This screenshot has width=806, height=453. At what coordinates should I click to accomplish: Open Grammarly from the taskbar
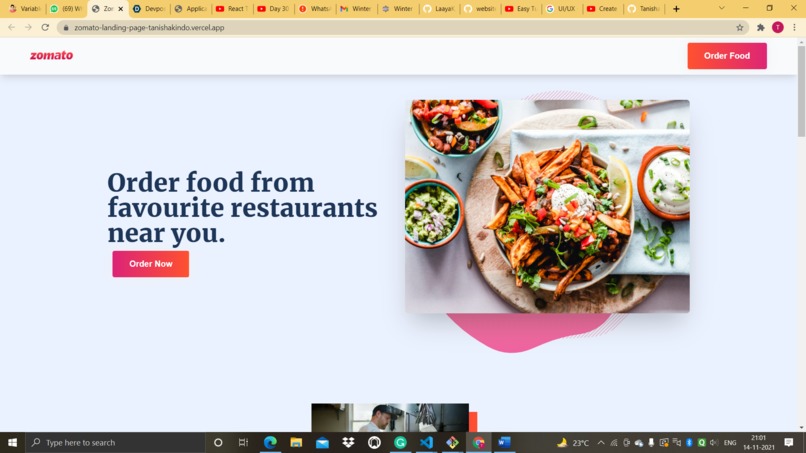point(400,442)
